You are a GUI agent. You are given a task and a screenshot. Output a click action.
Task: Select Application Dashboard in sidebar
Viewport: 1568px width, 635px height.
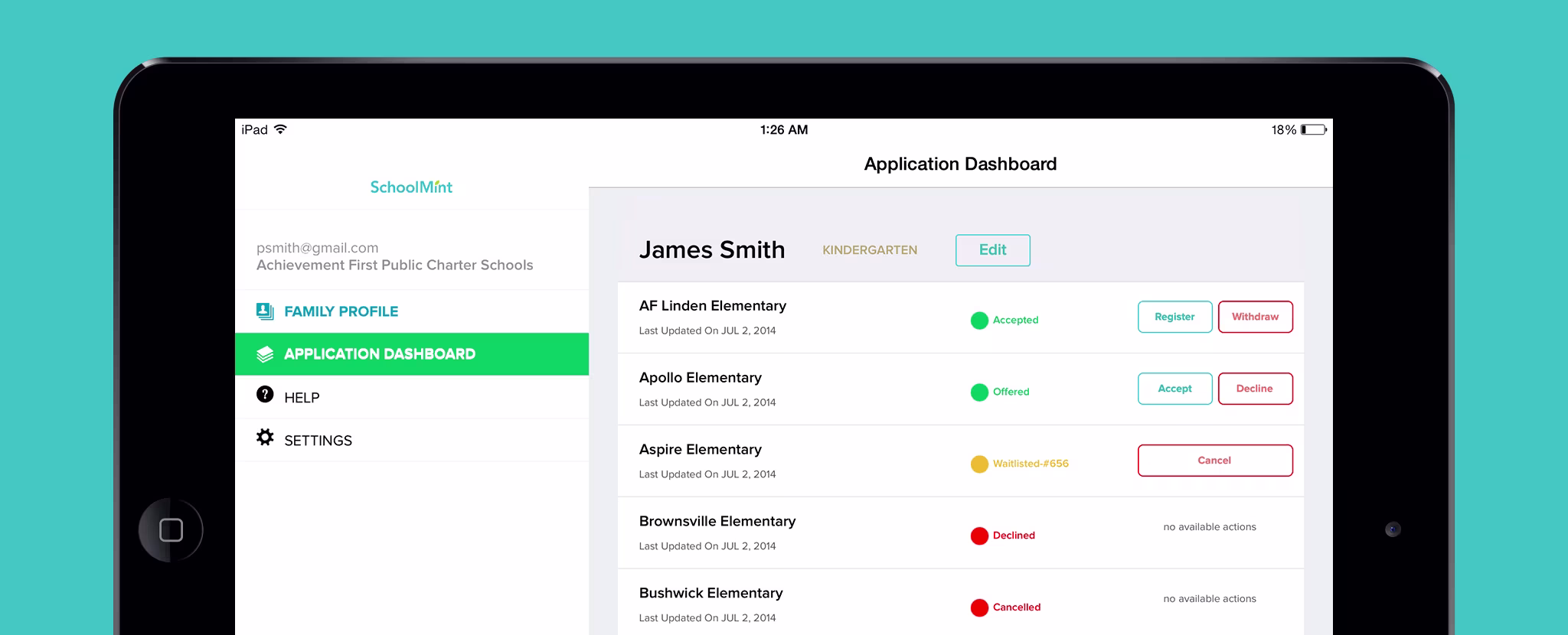coord(412,354)
